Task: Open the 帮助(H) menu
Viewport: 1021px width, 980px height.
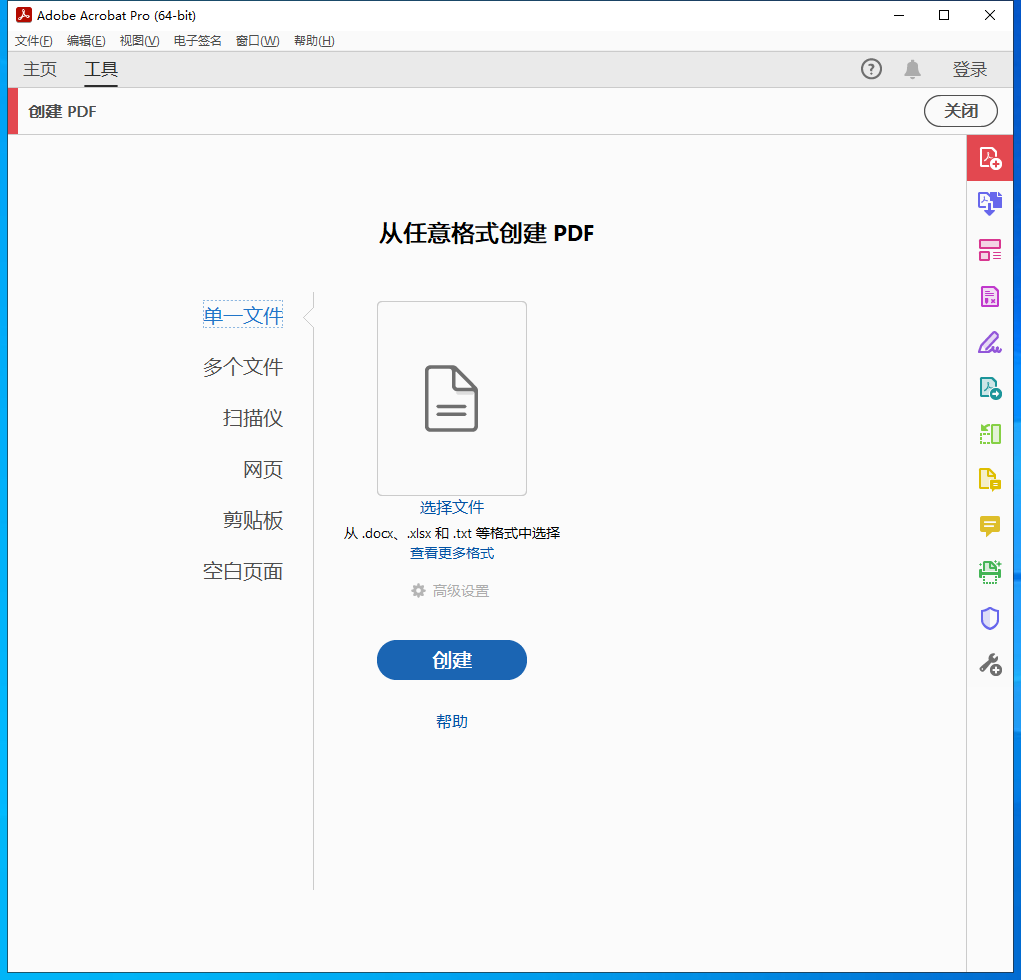Action: (x=314, y=41)
